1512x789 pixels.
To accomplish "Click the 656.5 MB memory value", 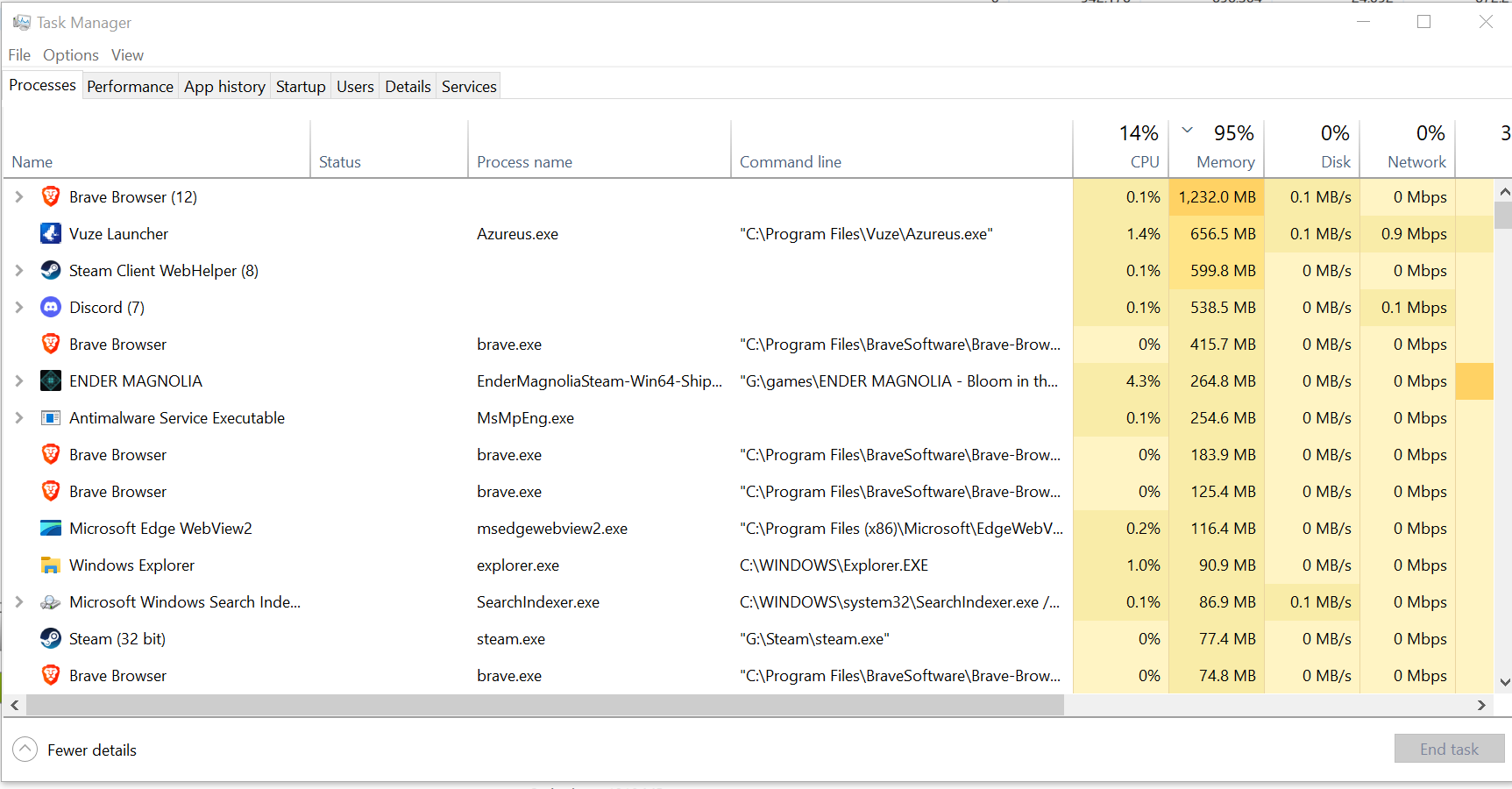I will tap(1223, 234).
